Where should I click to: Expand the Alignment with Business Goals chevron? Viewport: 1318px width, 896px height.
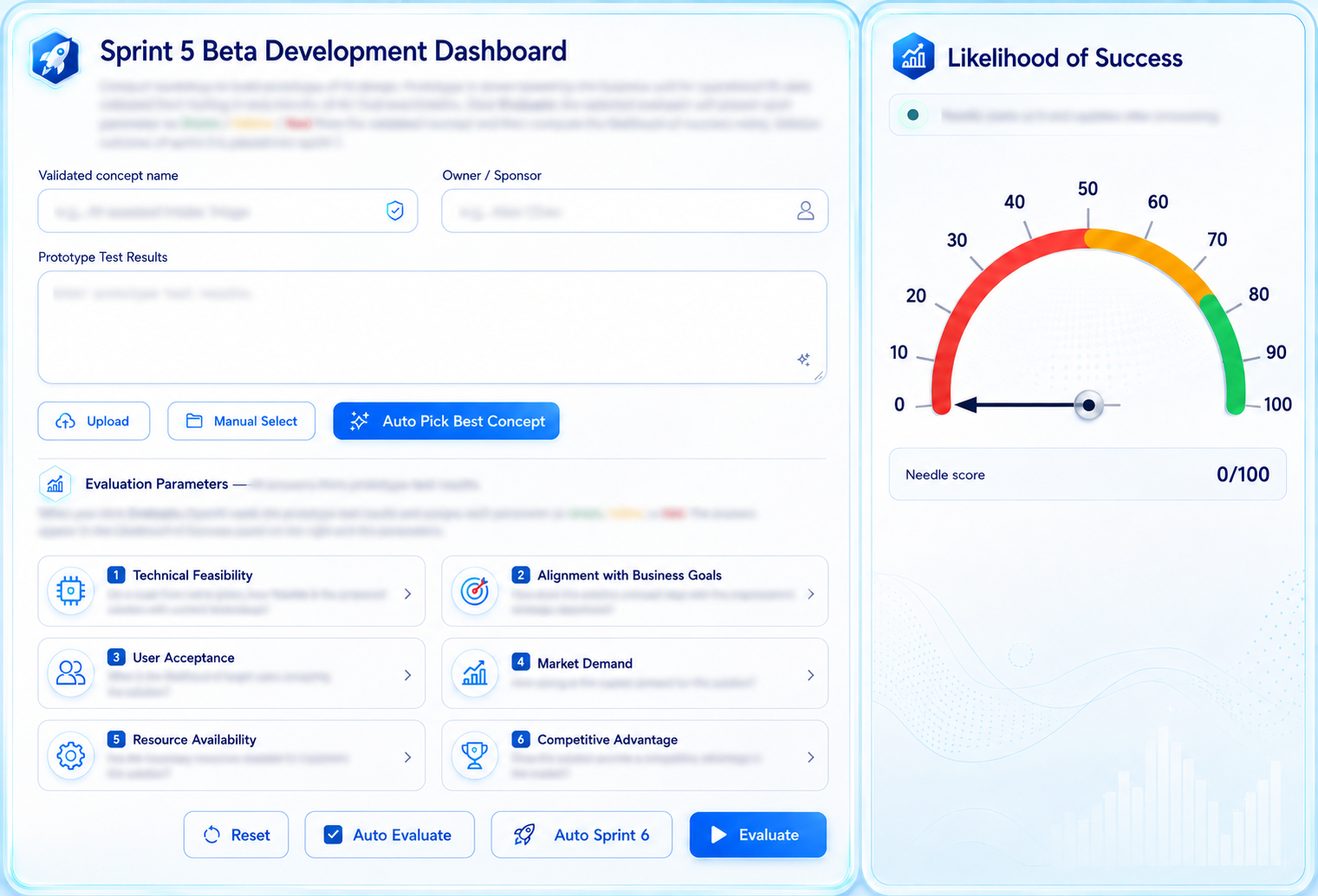coord(811,594)
